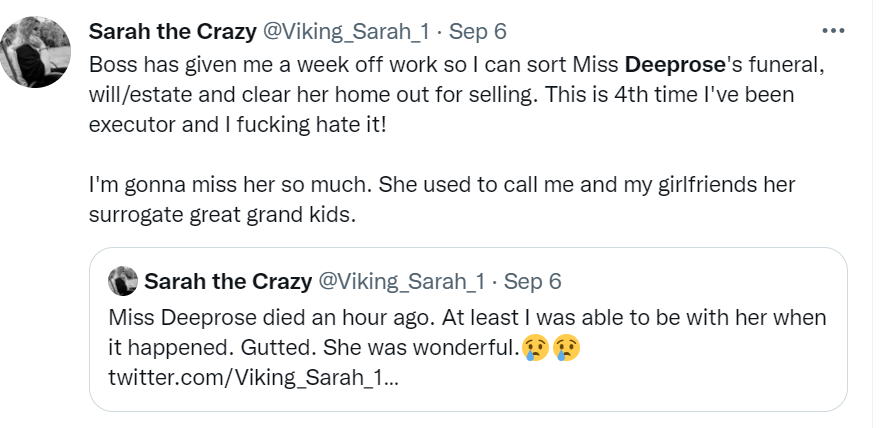Click "Sarah the Crazy" name in quoted tweet
Image resolution: width=895 pixels, height=428 pixels.
[228, 281]
